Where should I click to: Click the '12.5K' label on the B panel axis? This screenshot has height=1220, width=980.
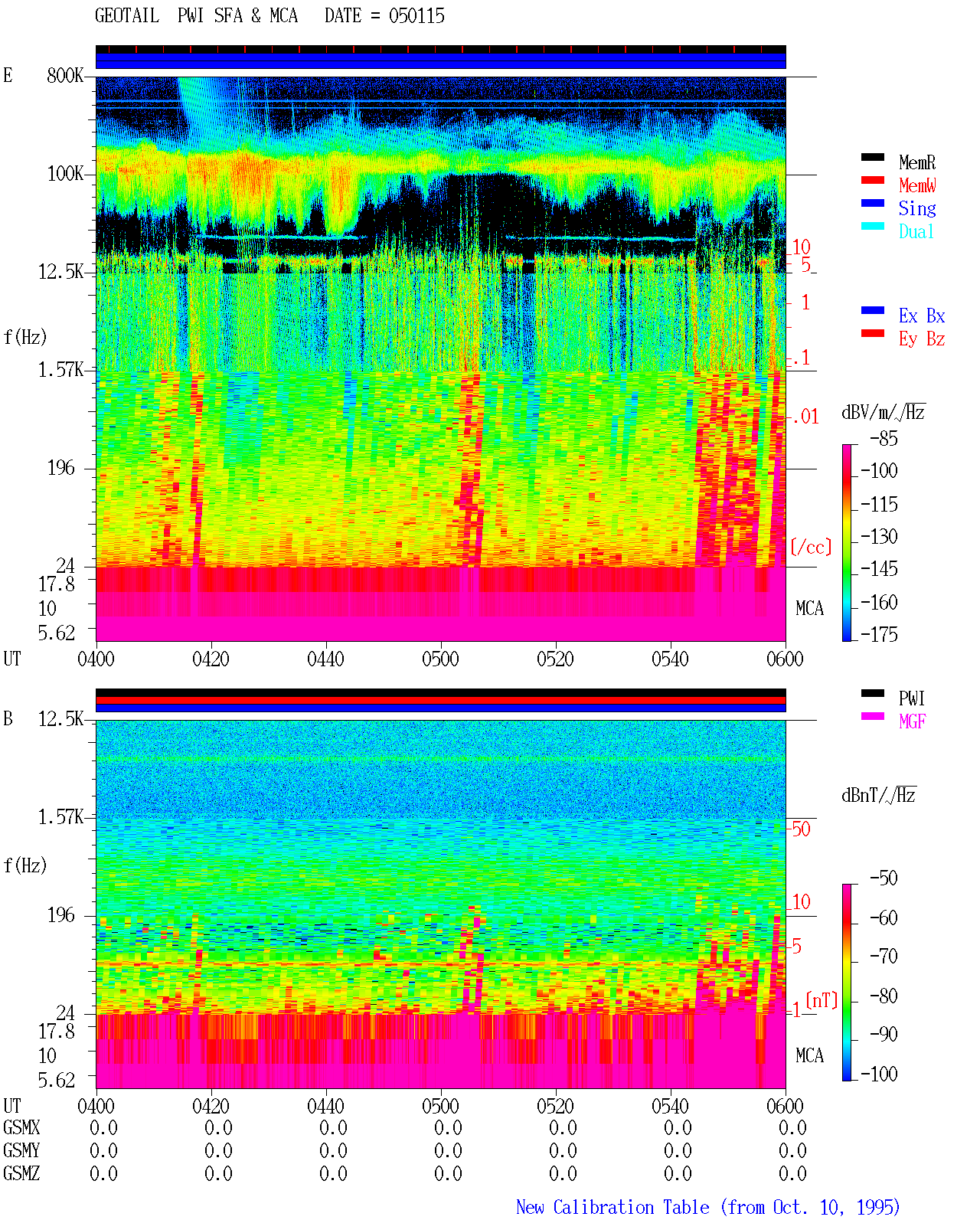click(x=61, y=719)
